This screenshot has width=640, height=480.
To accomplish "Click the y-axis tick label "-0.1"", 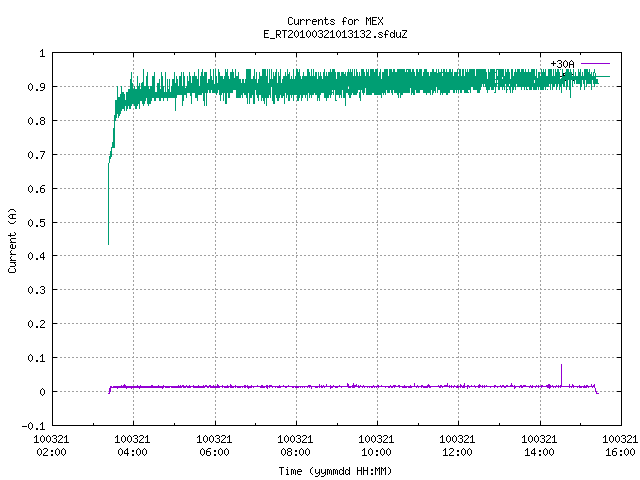I will point(33,426).
